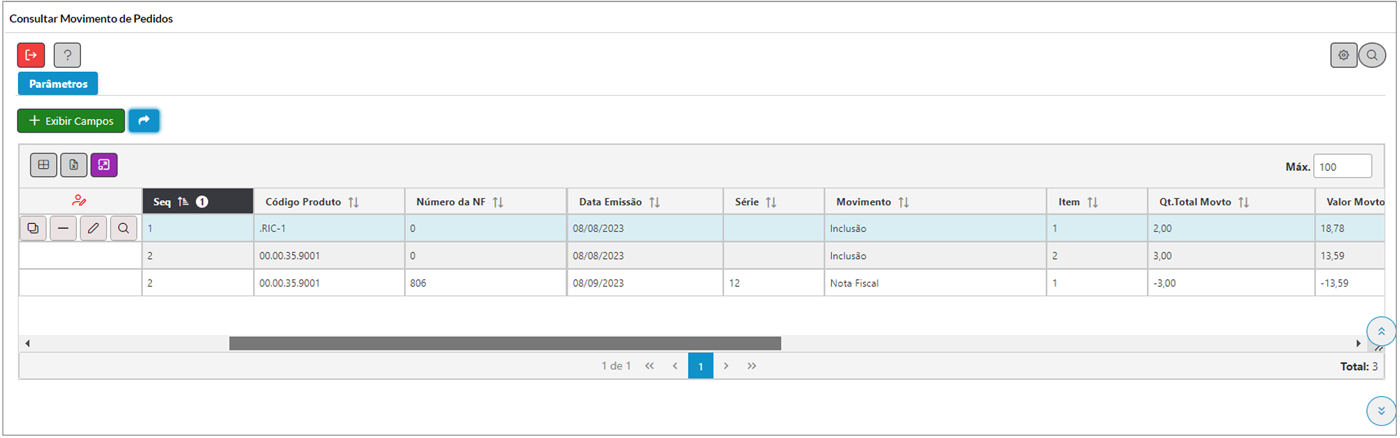Click the red exit button
The height and width of the screenshot is (438, 1400).
point(31,56)
